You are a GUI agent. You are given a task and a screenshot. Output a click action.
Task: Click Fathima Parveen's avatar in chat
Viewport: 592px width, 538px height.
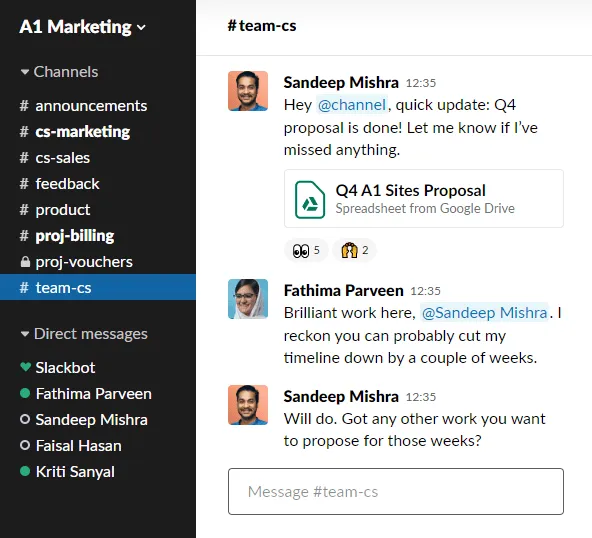pyautogui.click(x=248, y=299)
